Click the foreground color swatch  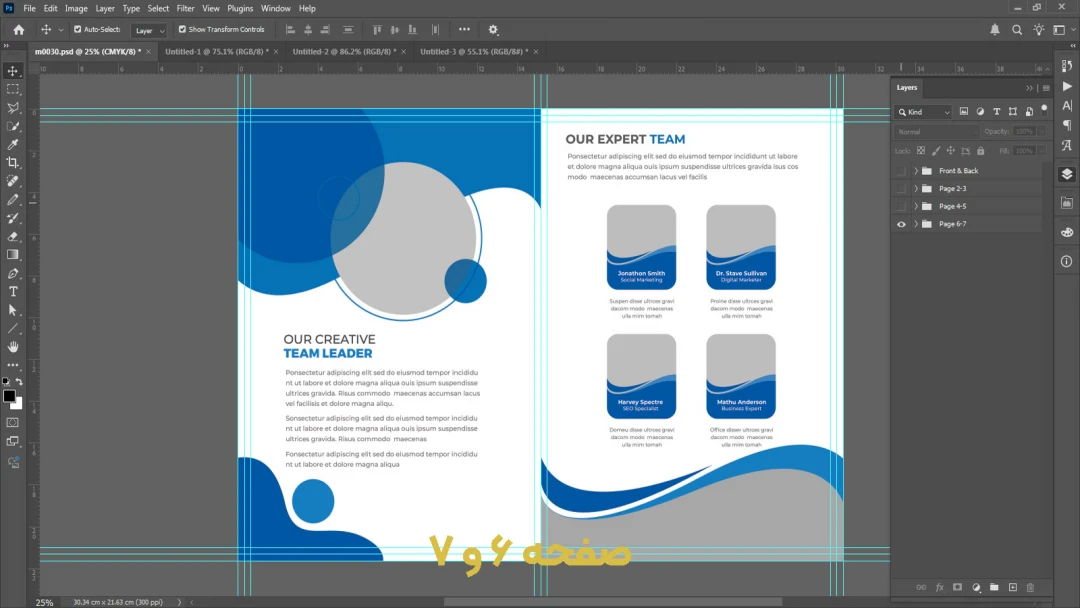(x=9, y=396)
